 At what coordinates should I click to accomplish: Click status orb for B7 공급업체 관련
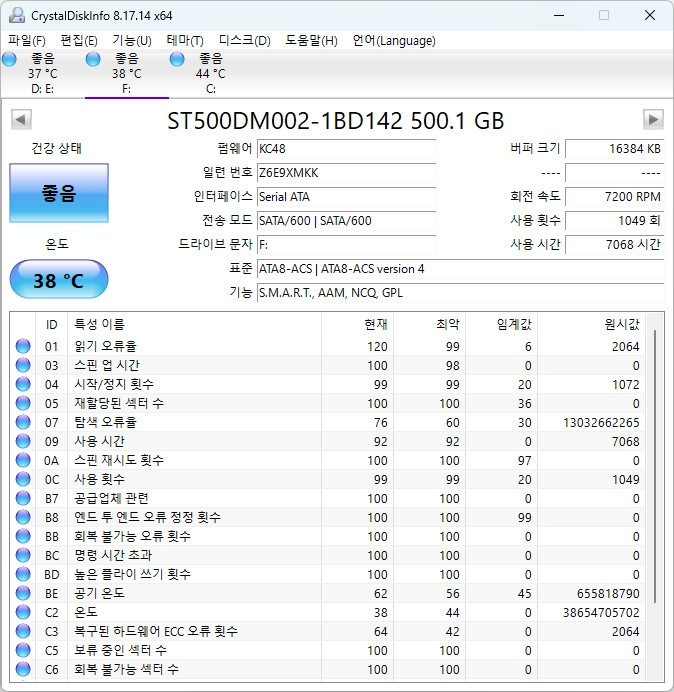(23, 498)
